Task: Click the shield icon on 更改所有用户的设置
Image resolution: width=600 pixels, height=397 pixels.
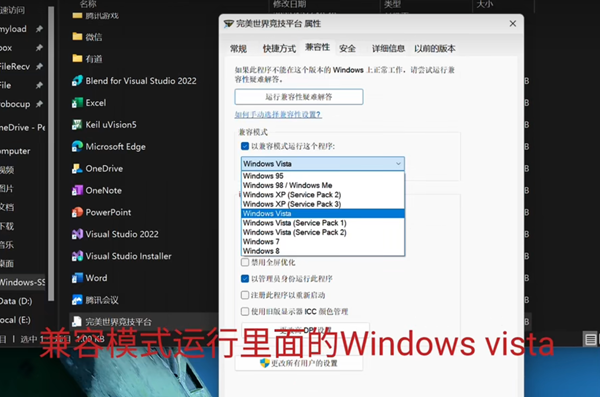Action: tap(264, 363)
